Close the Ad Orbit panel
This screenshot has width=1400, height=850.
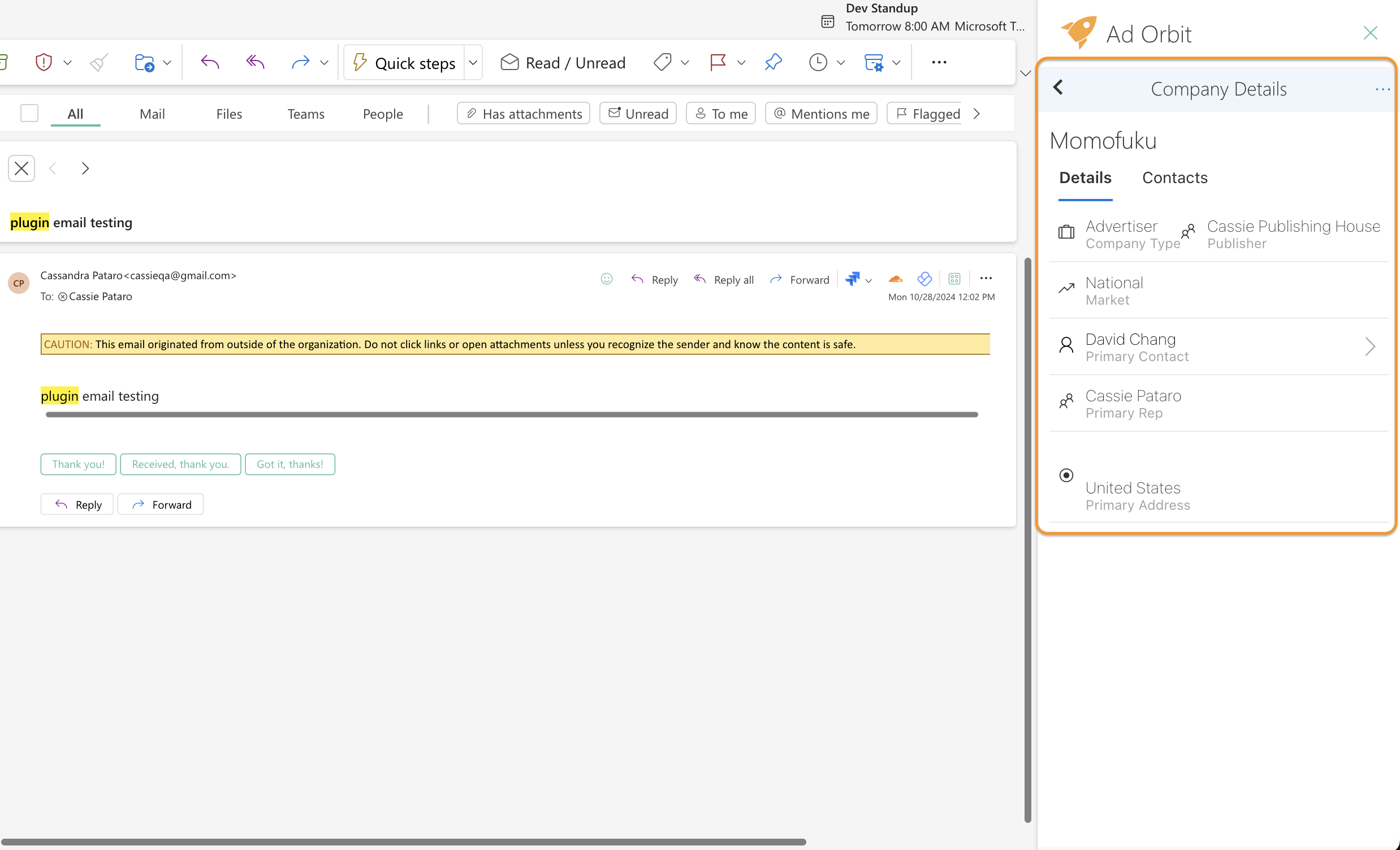tap(1371, 33)
